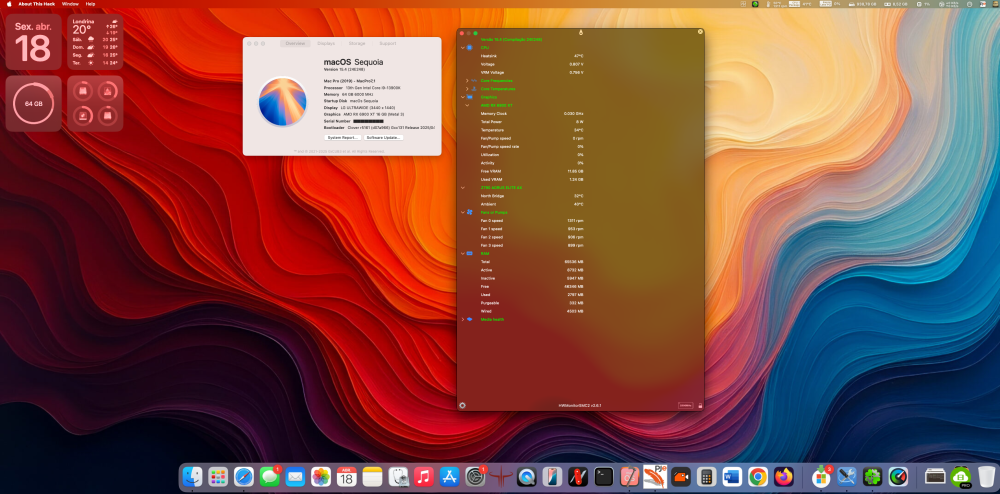Open Mail app in the Dock
The image size is (1000, 494).
(x=295, y=476)
